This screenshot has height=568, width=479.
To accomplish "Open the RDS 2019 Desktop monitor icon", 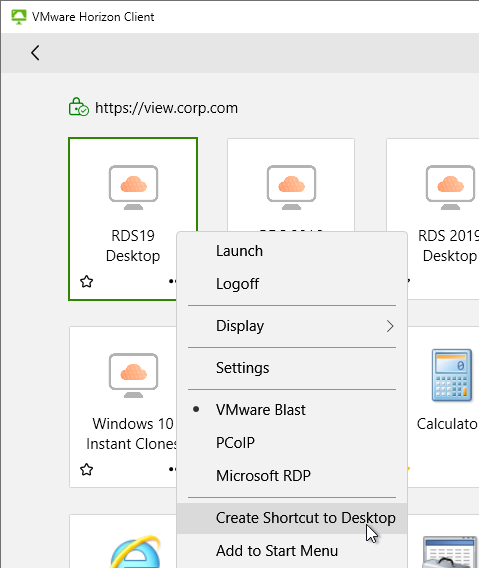I will point(450,187).
